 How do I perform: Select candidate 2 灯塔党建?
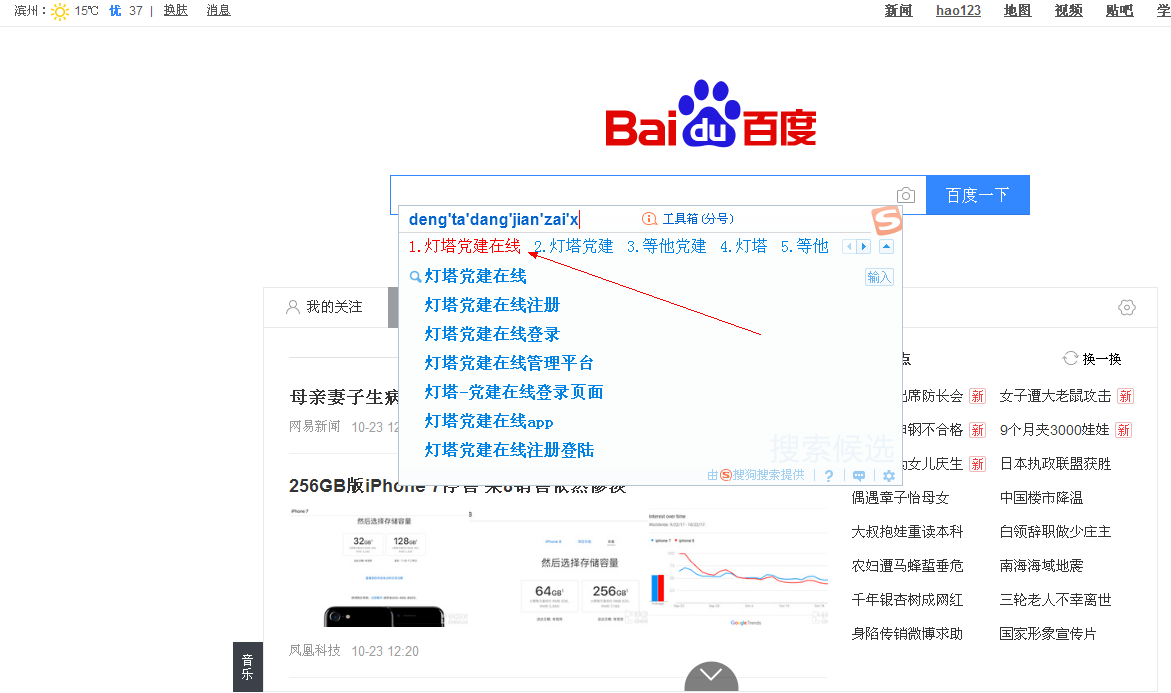click(574, 246)
